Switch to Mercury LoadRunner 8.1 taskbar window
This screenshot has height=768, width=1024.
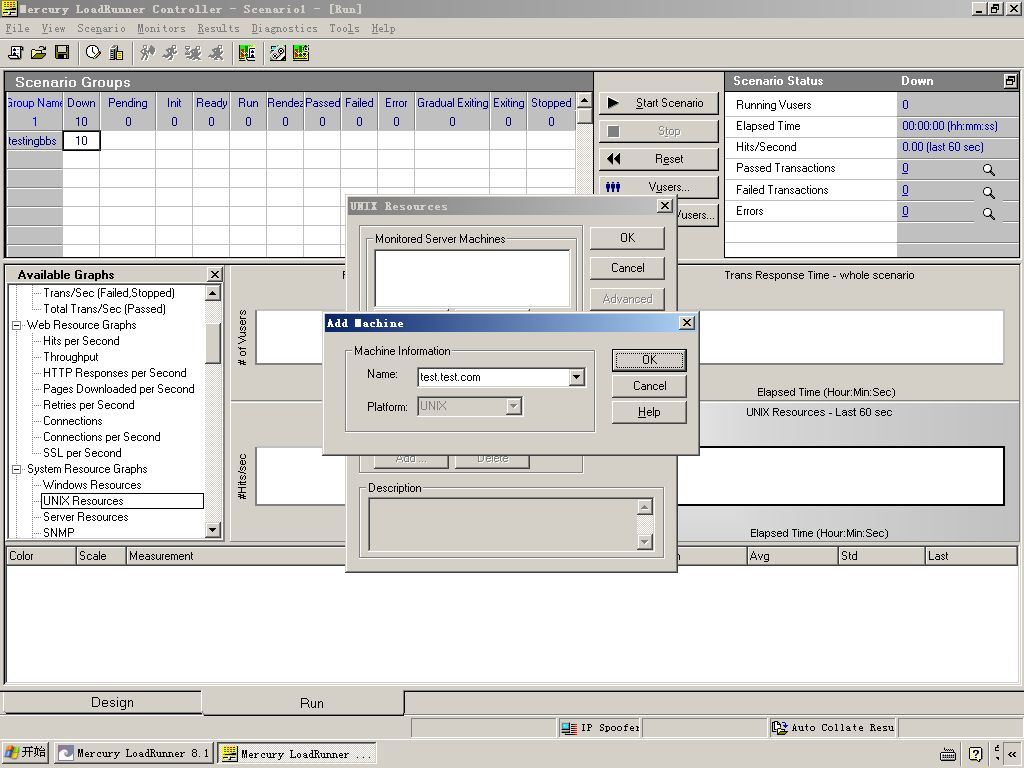coord(133,753)
